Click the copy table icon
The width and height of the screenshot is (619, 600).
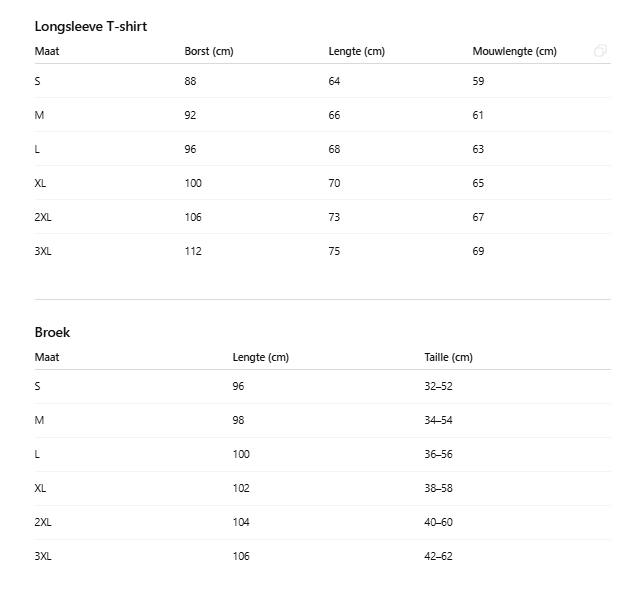point(600,51)
